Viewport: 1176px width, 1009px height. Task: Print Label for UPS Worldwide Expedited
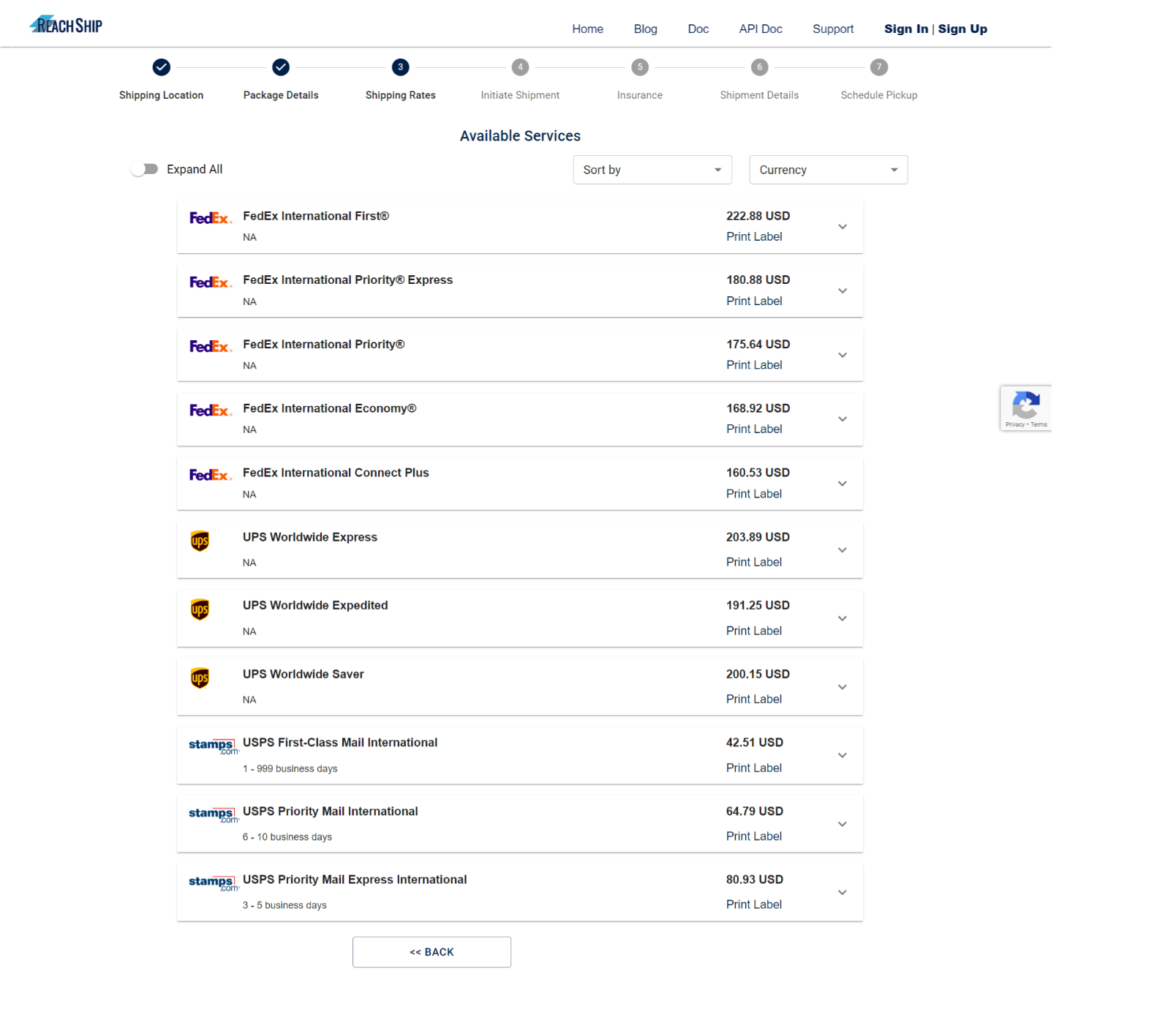[754, 631]
